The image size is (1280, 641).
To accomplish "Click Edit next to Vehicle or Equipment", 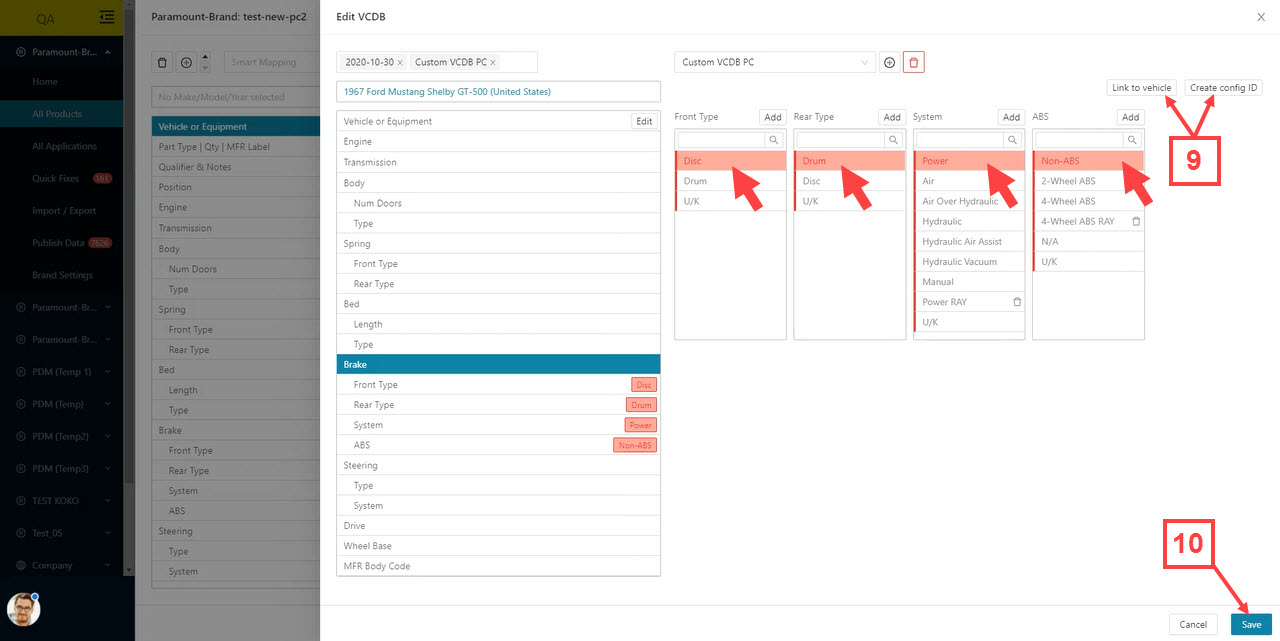I will click(x=644, y=121).
